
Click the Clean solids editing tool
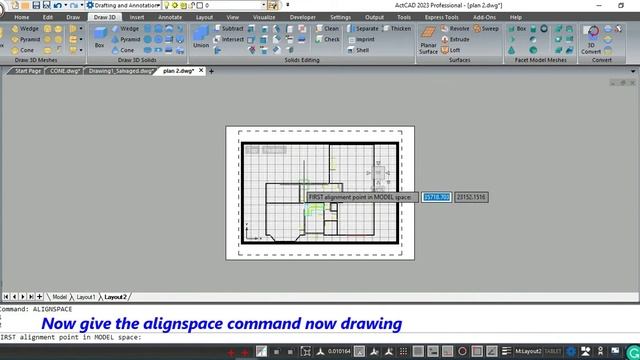tap(327, 29)
